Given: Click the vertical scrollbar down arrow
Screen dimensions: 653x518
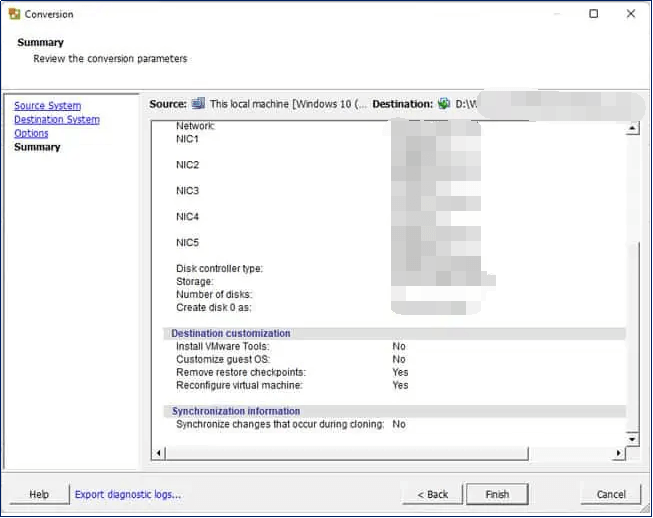Looking at the screenshot, I should pyautogui.click(x=632, y=439).
